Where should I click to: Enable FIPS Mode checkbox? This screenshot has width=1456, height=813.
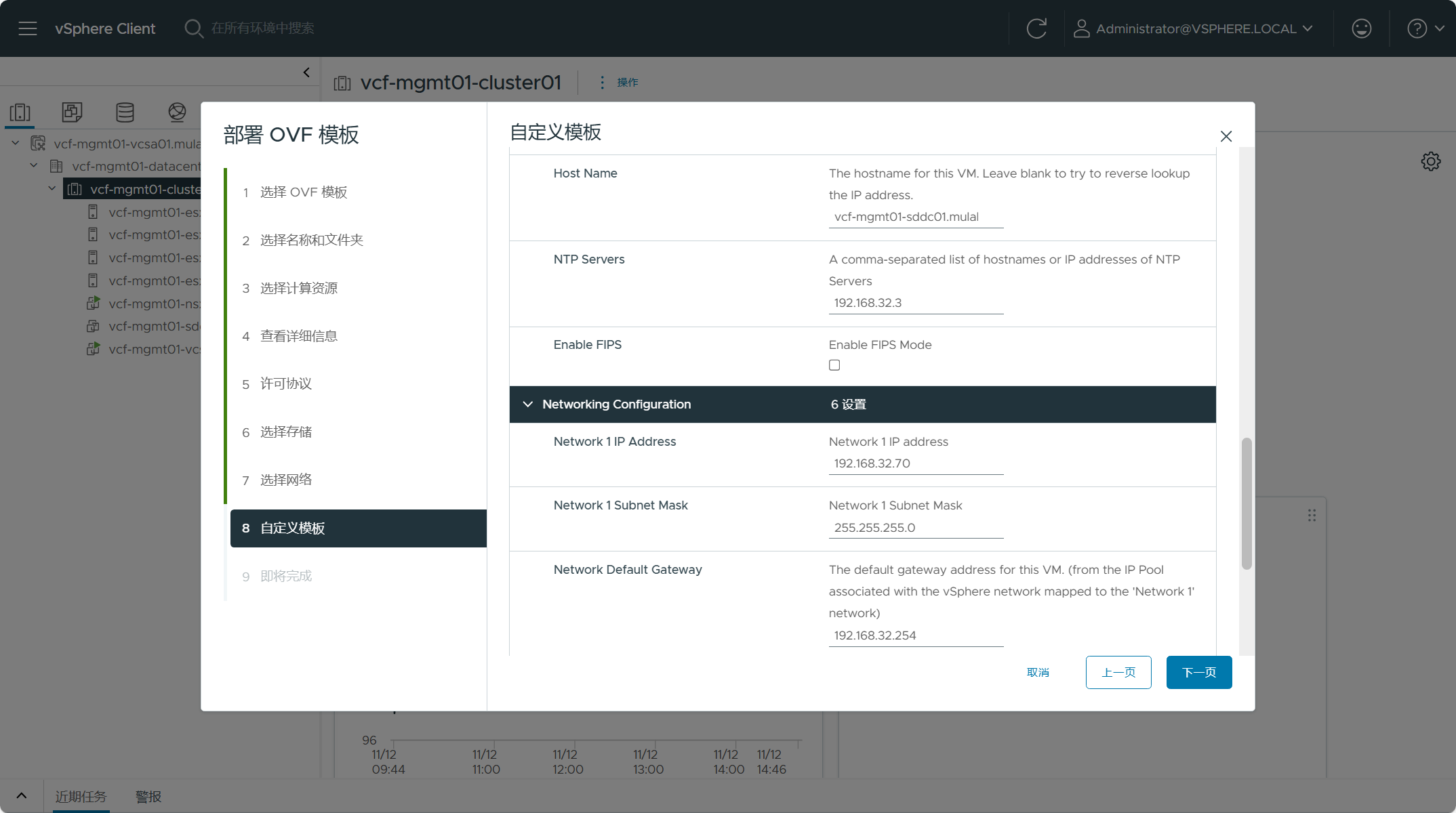[834, 365]
